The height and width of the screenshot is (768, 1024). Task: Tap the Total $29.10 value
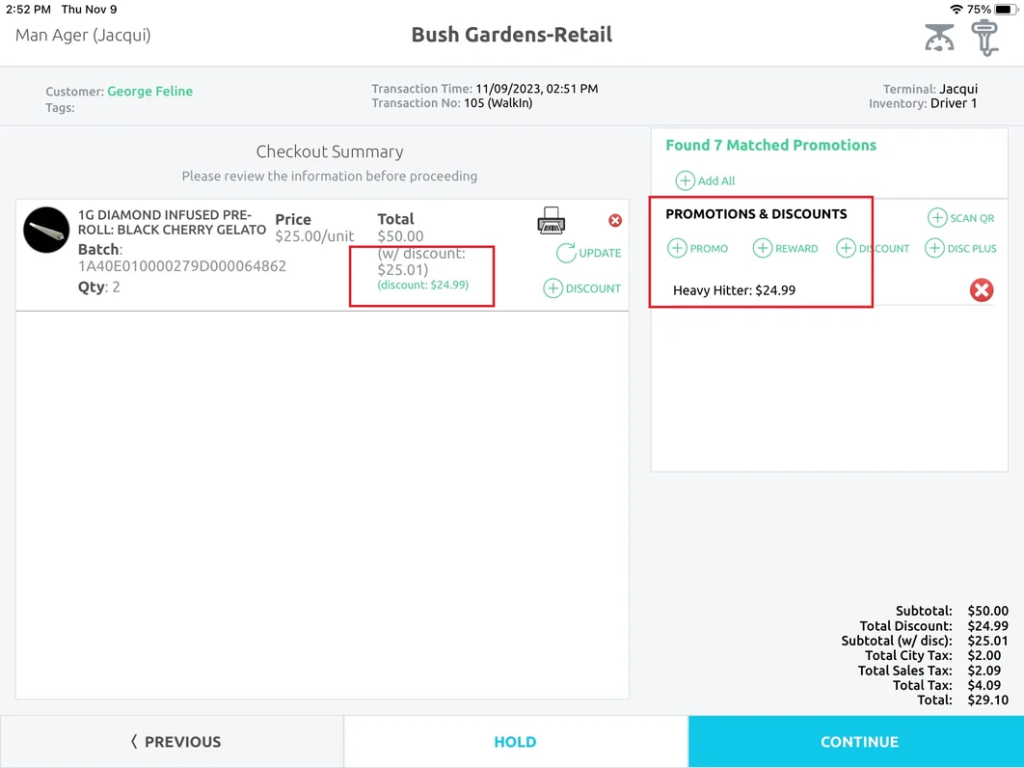pyautogui.click(x=987, y=700)
